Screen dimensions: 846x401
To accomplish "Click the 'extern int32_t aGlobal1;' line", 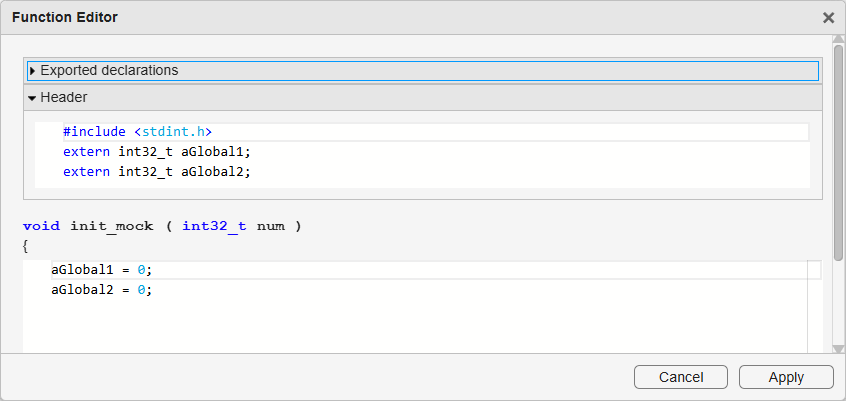I will 157,152.
